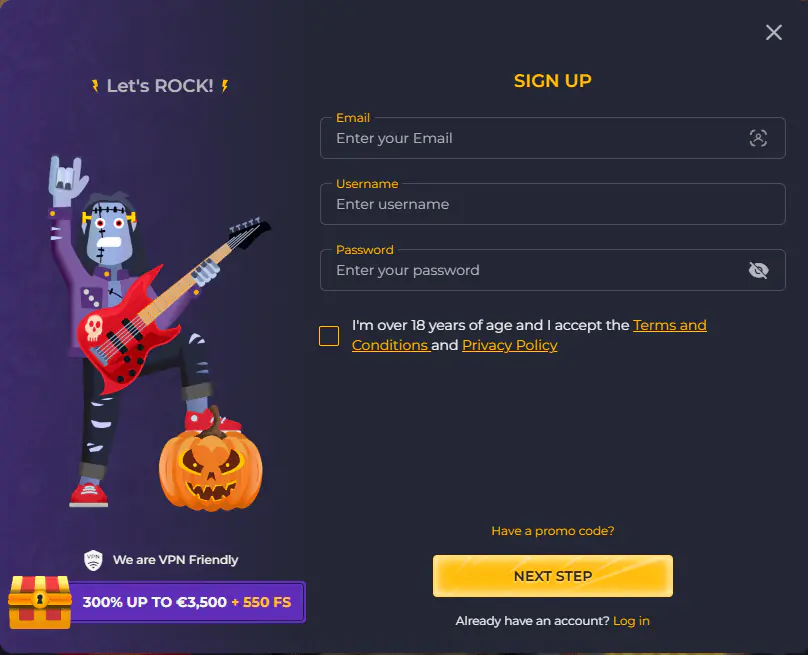Click the VPN shield icon
The width and height of the screenshot is (808, 655).
click(x=93, y=560)
